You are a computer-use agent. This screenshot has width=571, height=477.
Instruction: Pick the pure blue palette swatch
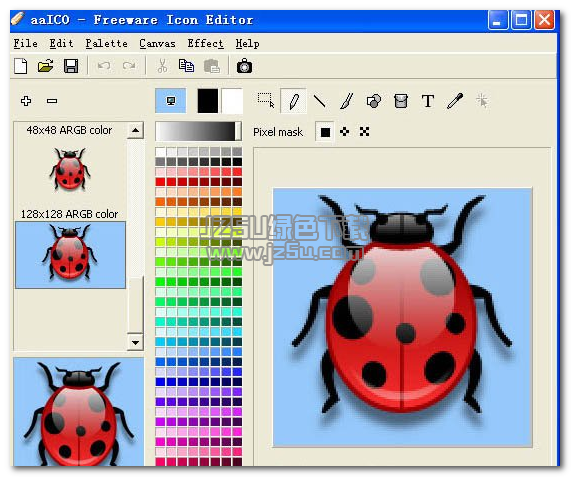[160, 382]
